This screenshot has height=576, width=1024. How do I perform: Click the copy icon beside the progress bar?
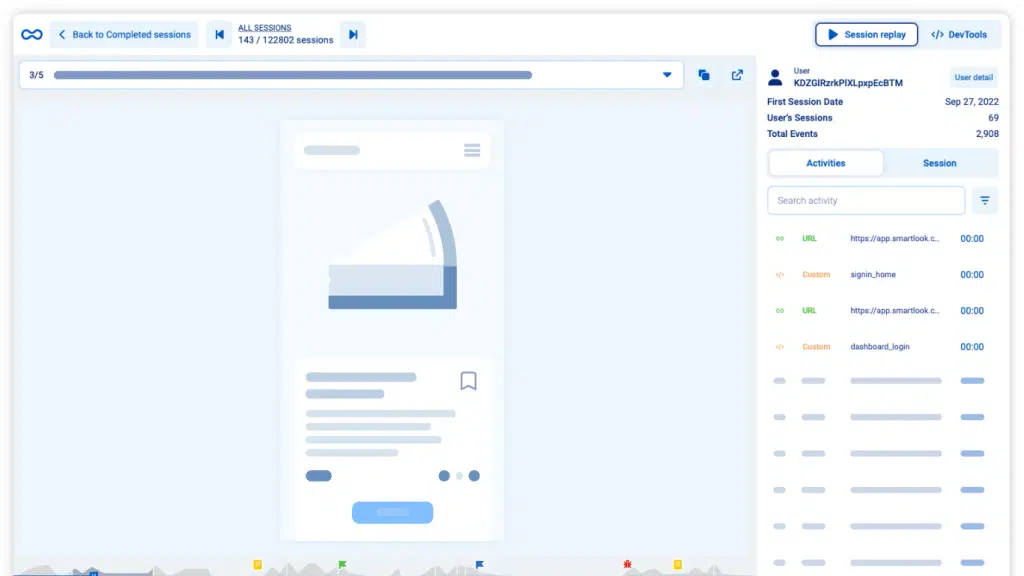(x=703, y=75)
